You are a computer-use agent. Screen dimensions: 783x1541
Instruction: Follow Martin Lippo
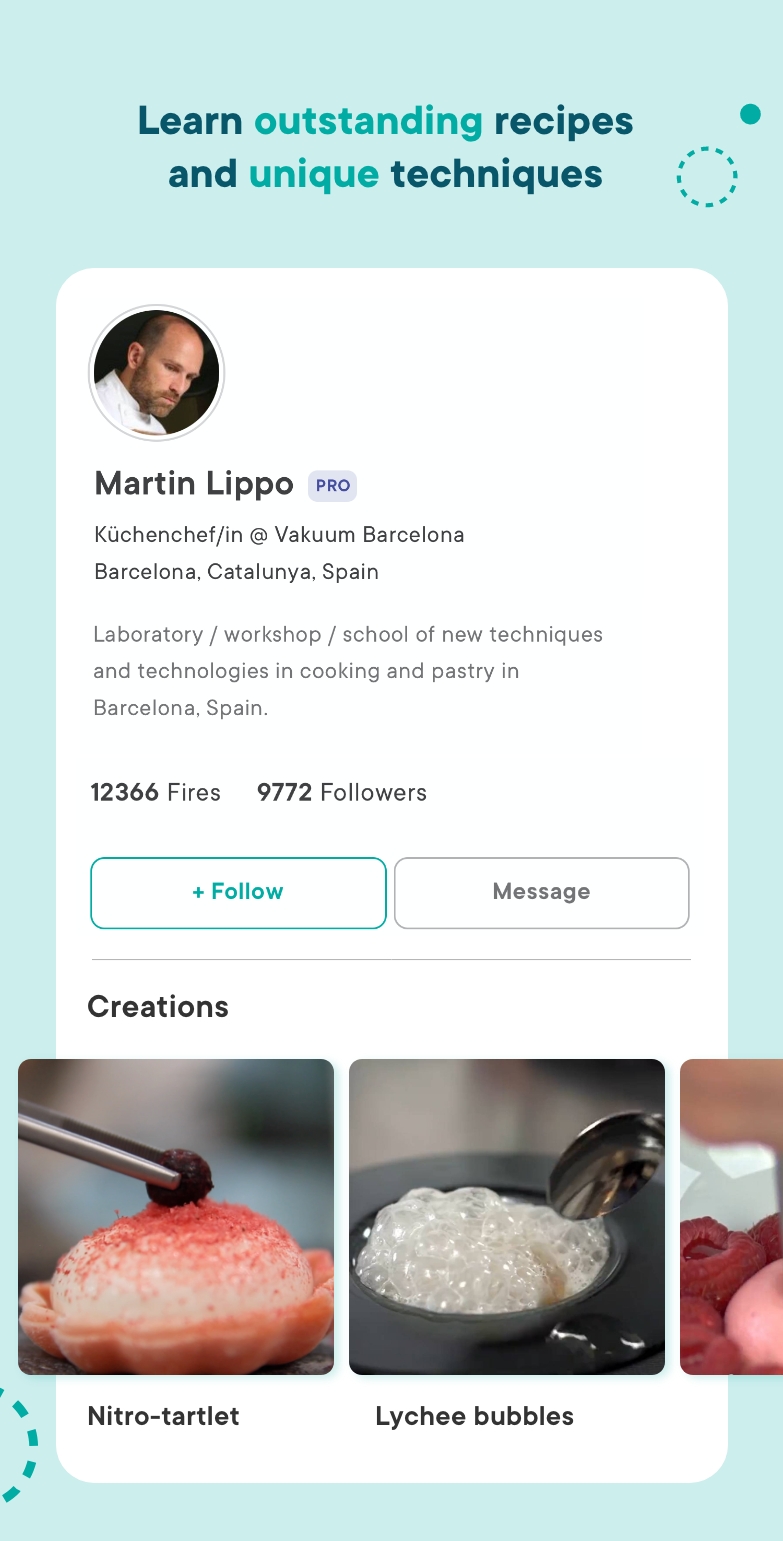coord(238,892)
